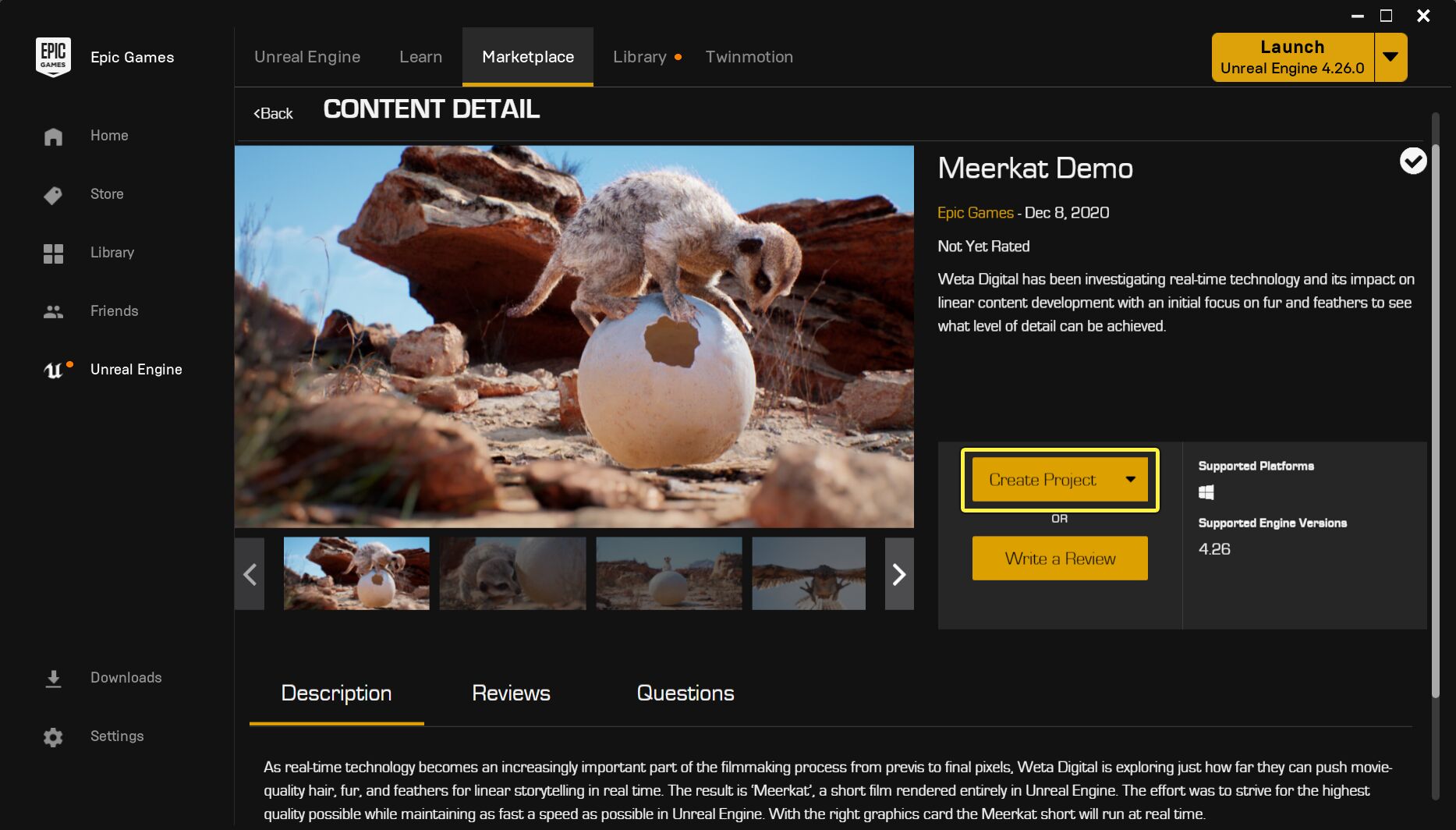
Task: Select the Home icon in the sidebar
Action: (x=53, y=136)
